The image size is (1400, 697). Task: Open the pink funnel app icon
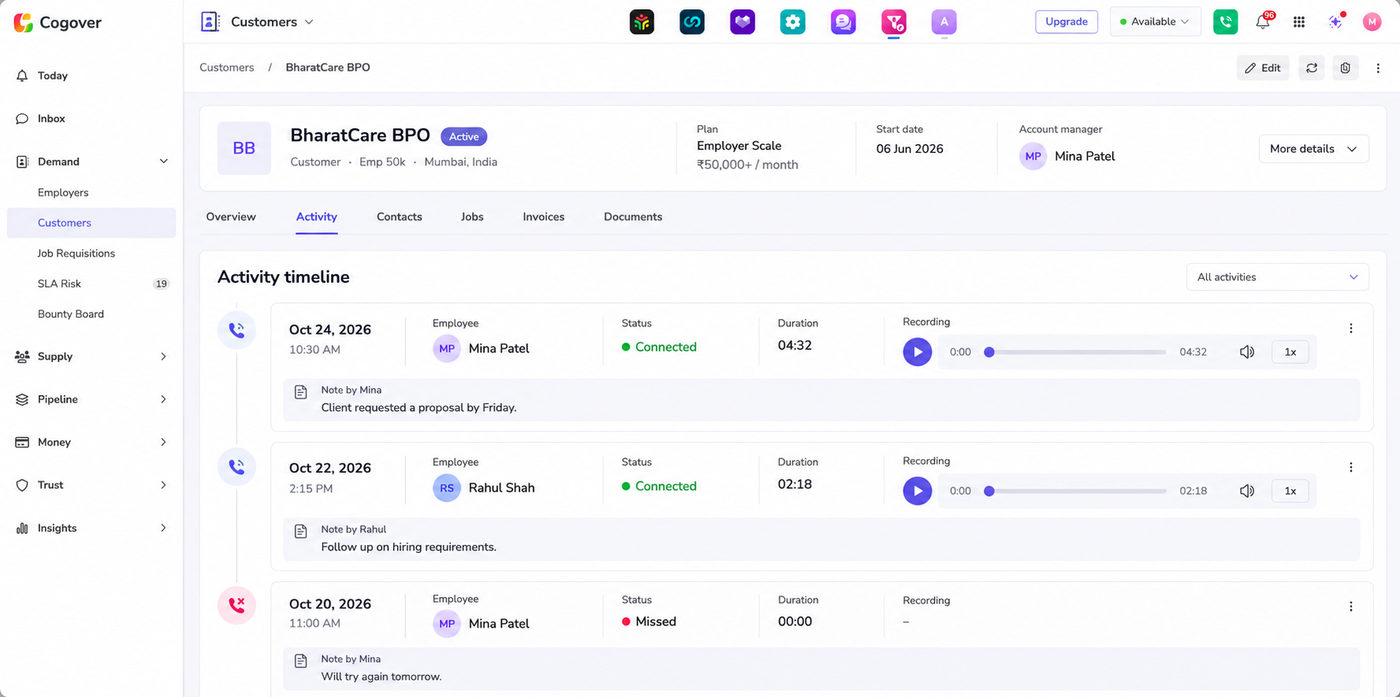coord(894,22)
